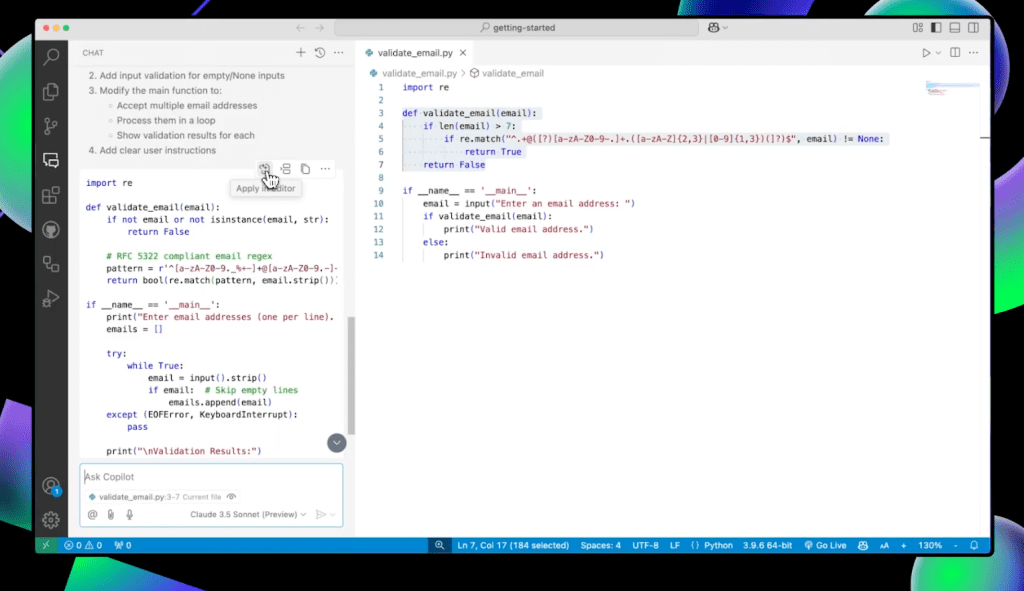
Task: Open Copilot status icon in status bar
Action: click(863, 545)
